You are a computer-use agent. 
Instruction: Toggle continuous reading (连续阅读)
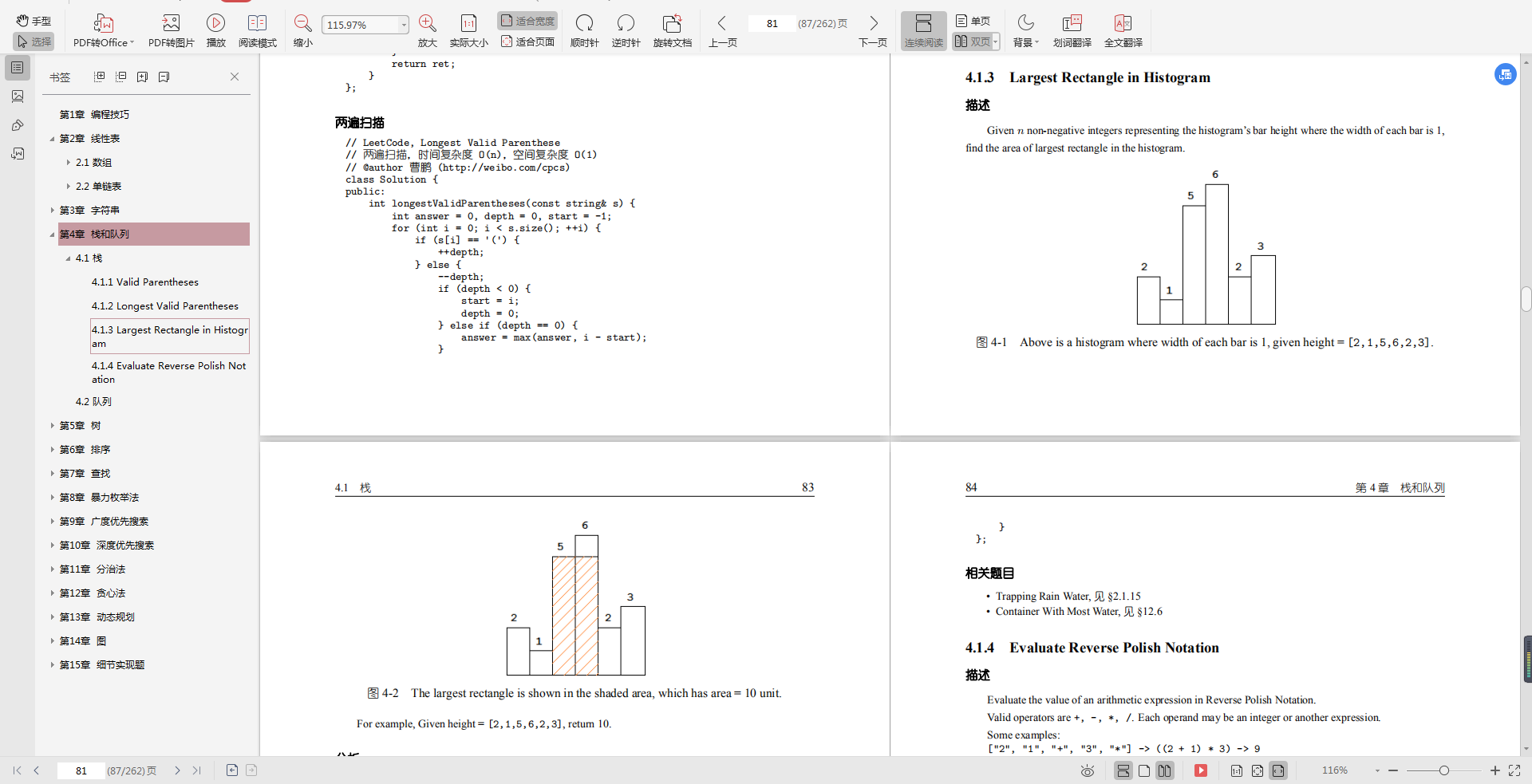(923, 31)
